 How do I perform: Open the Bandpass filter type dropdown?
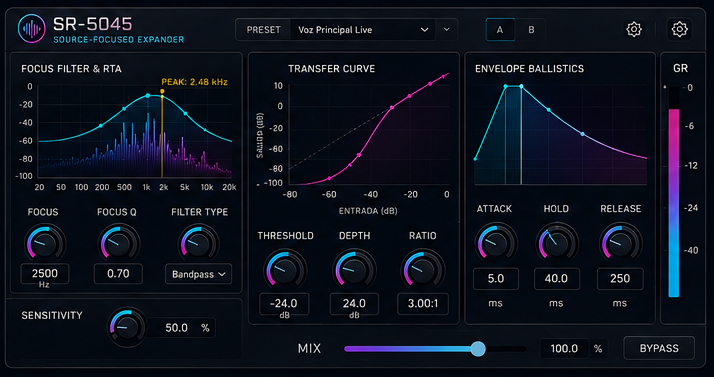click(x=199, y=274)
